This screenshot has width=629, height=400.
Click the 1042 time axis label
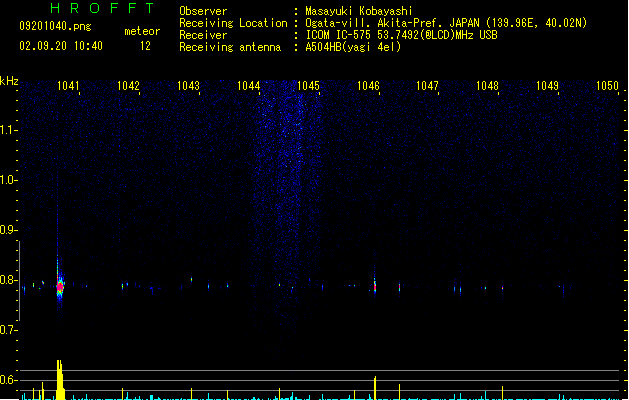point(128,86)
